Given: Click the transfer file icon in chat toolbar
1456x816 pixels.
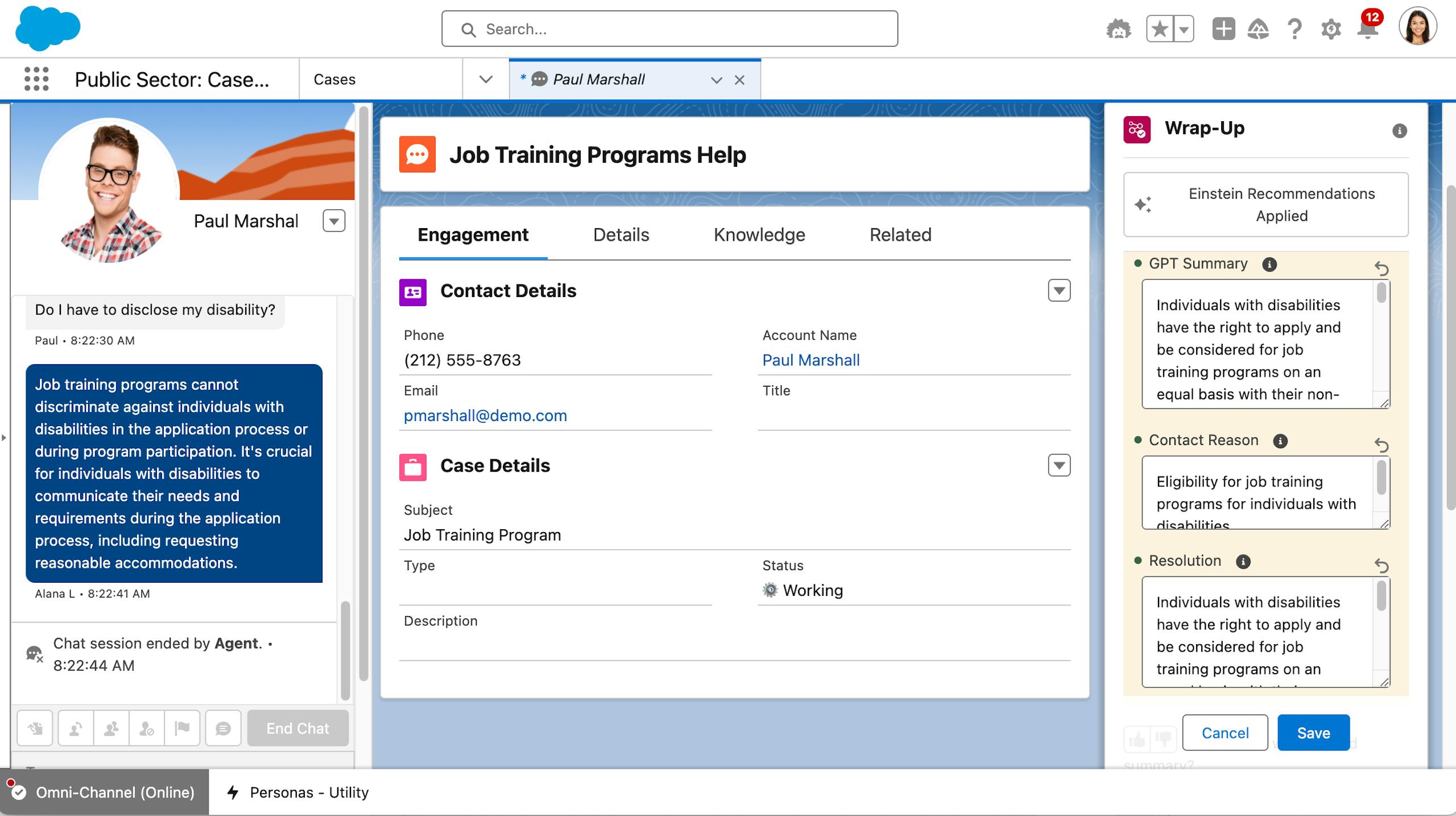Looking at the screenshot, I should [x=35, y=728].
